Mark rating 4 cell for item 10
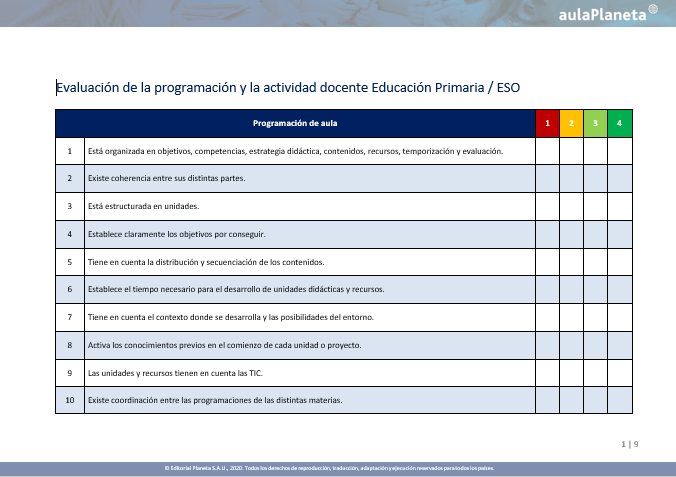The image size is (676, 477). point(620,400)
